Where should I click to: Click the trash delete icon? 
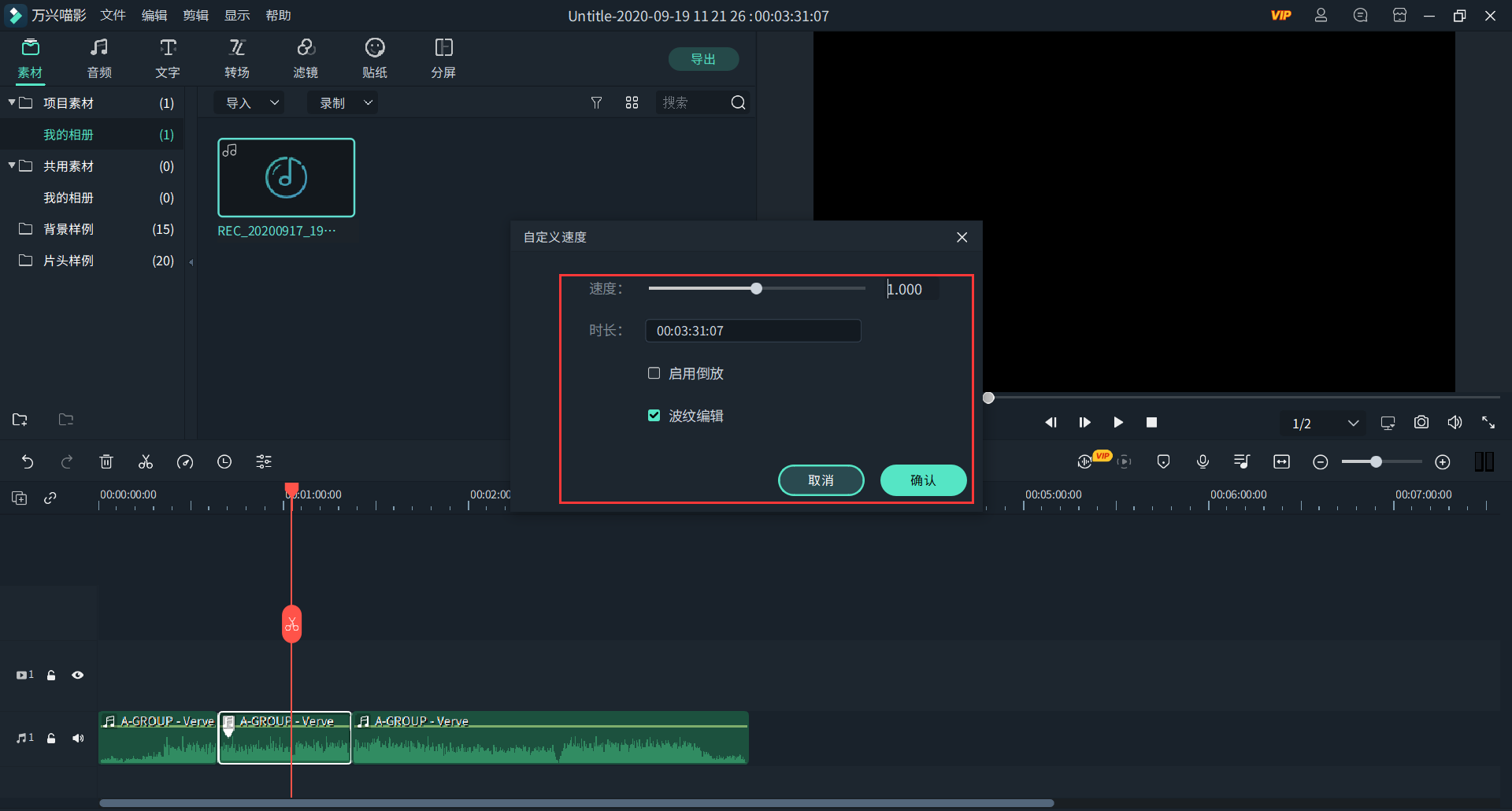[x=106, y=462]
